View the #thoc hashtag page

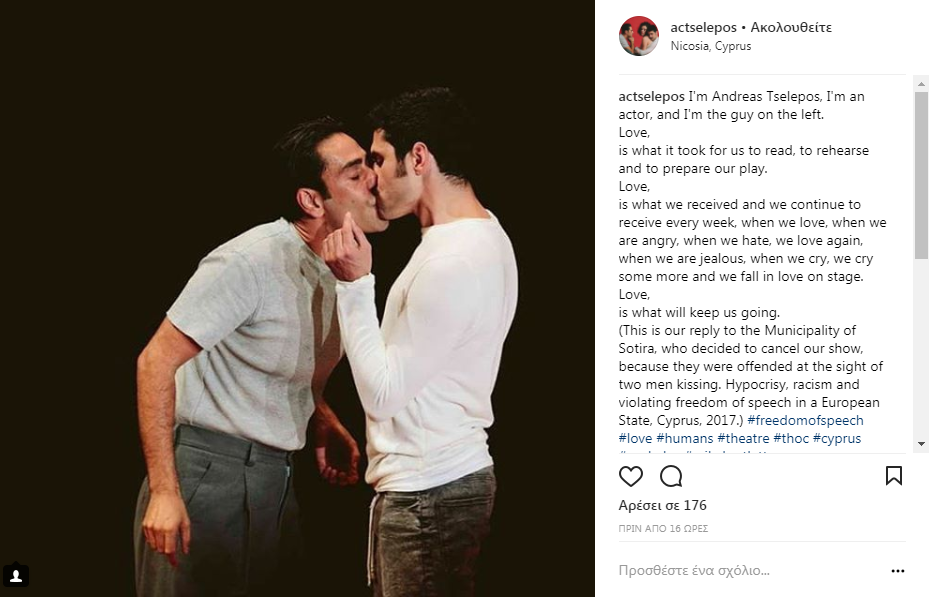[790, 438]
